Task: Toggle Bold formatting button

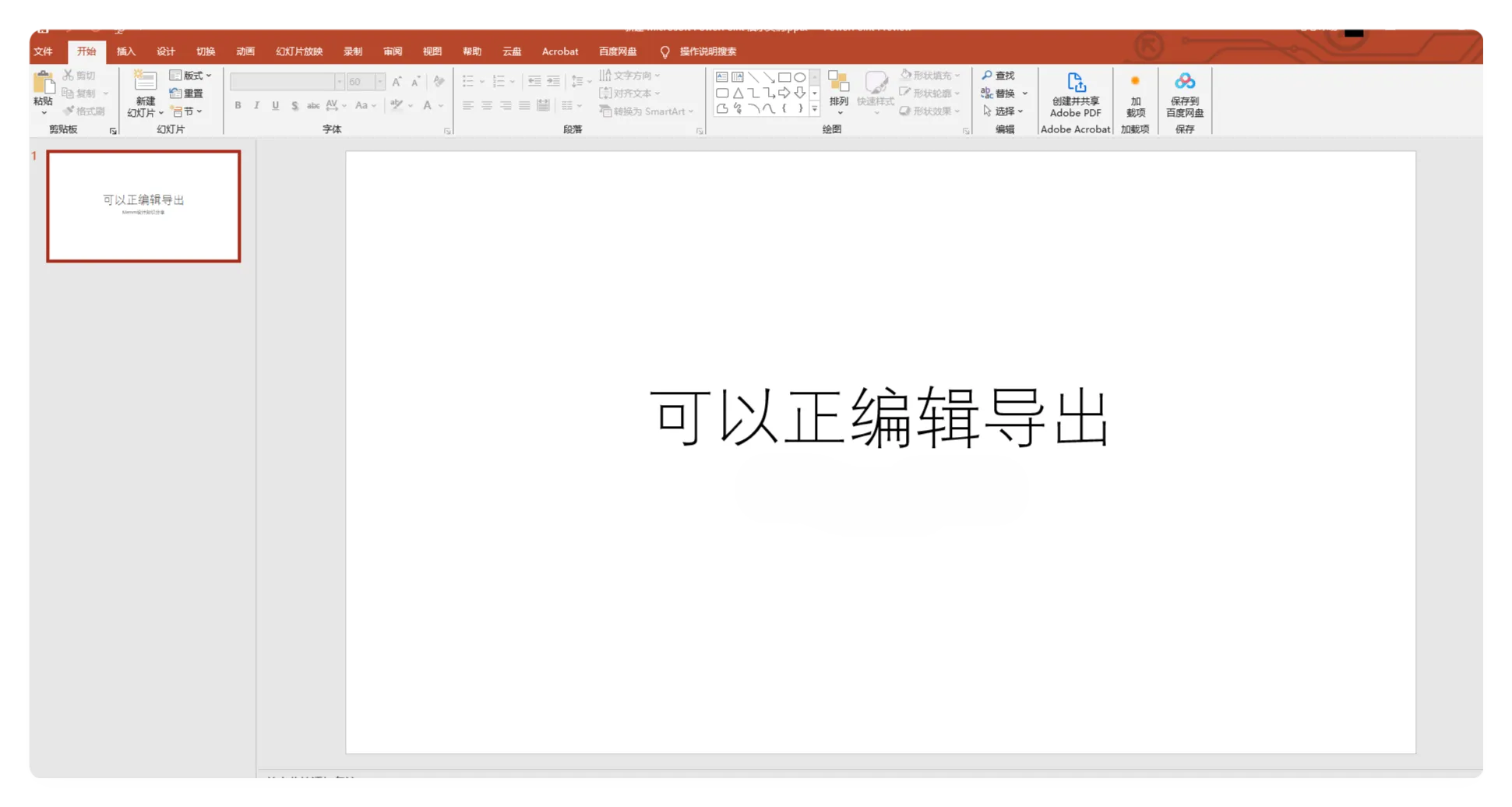Action: point(238,105)
